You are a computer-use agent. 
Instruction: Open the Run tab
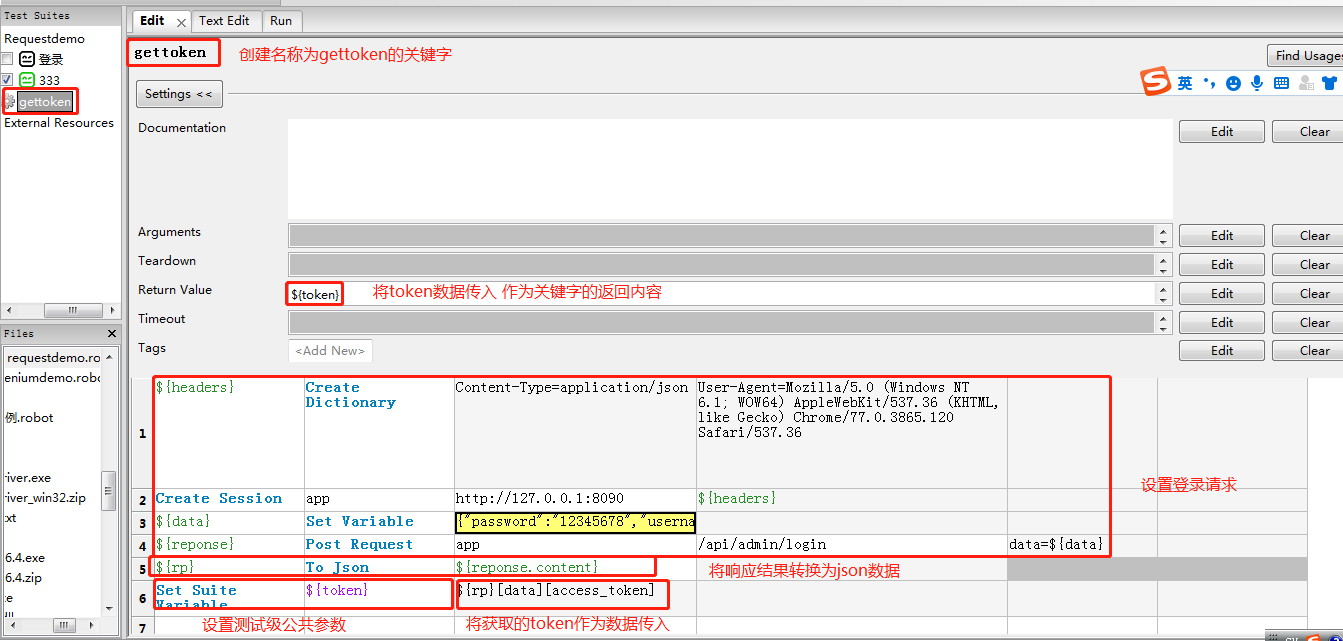[281, 20]
